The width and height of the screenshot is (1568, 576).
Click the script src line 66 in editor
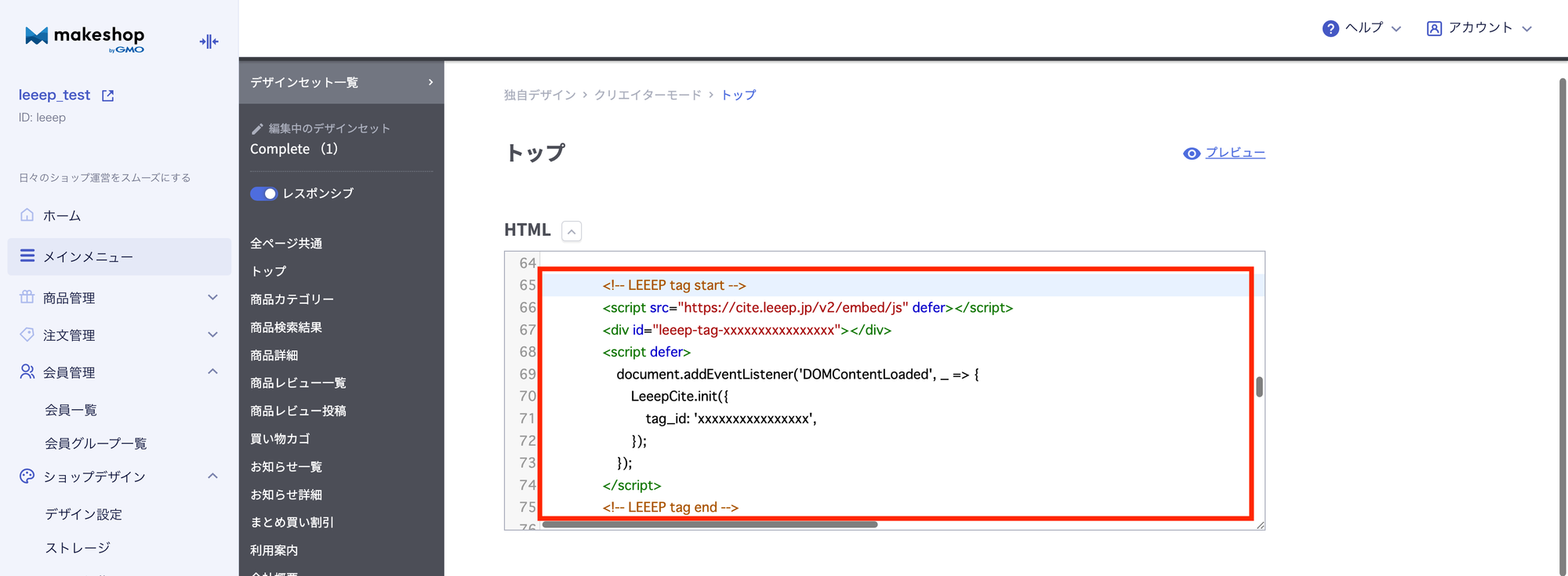808,308
